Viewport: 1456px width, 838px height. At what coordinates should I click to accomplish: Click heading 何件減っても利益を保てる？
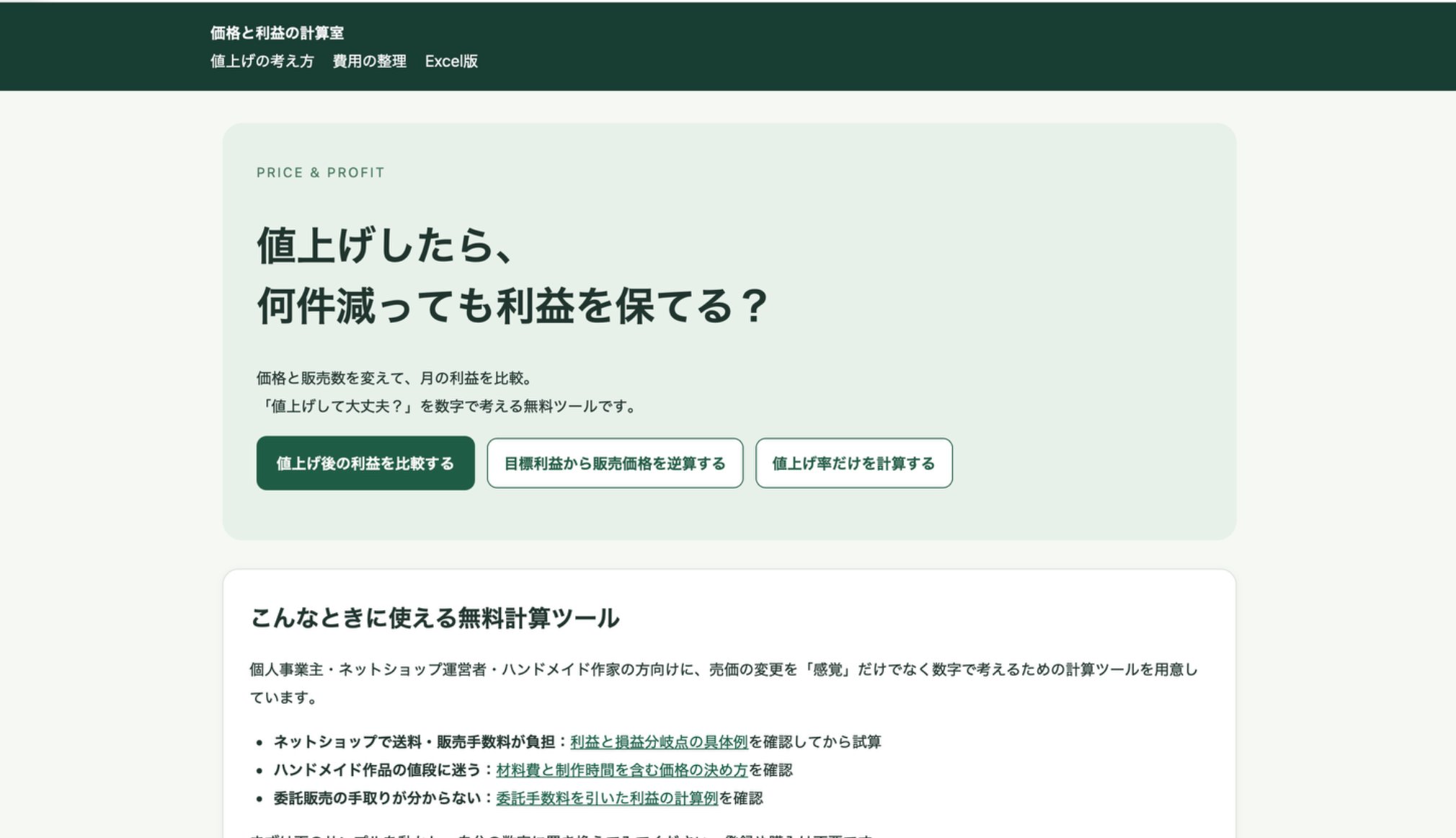click(513, 306)
